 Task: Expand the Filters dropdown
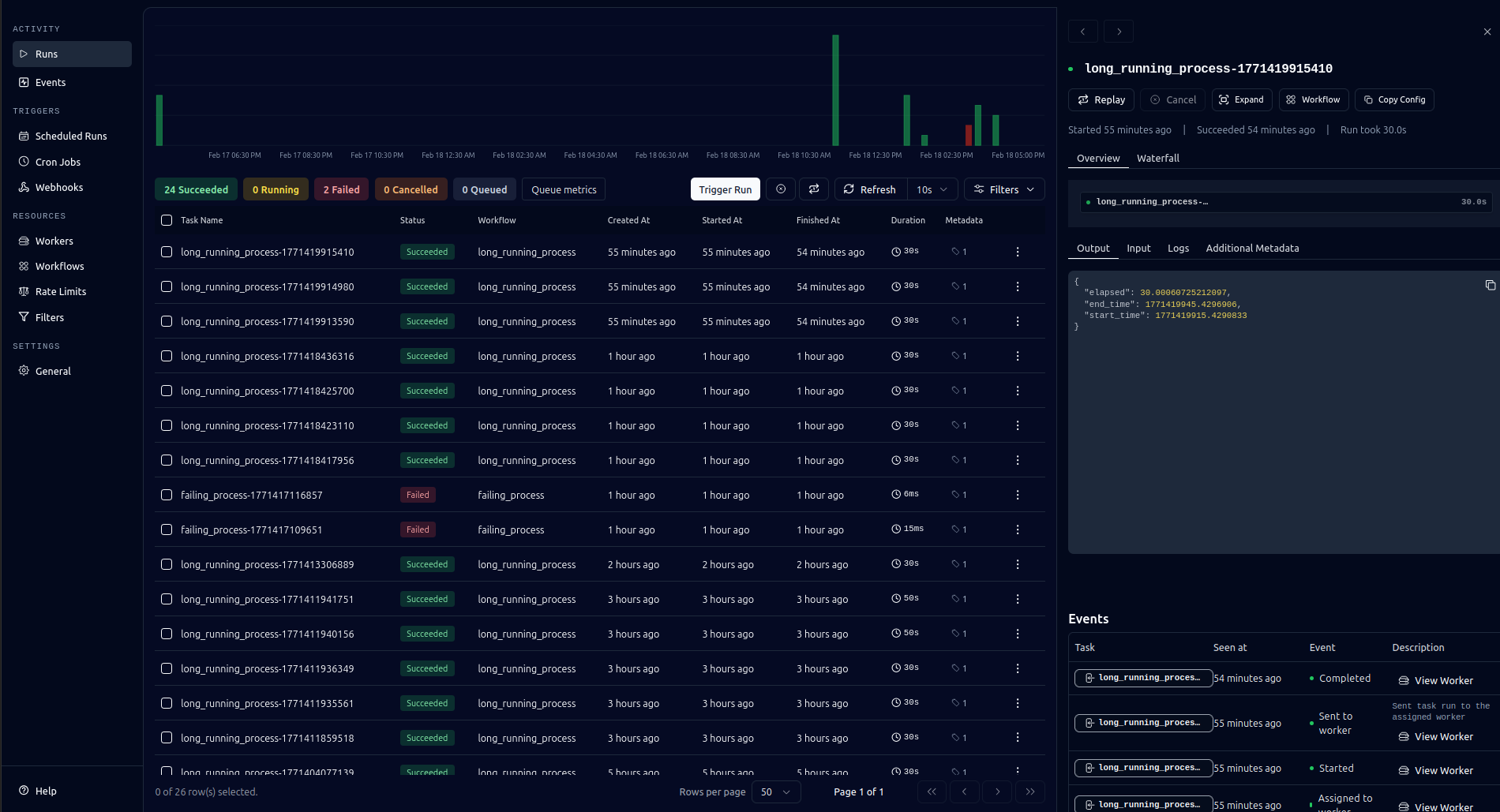(x=1003, y=189)
